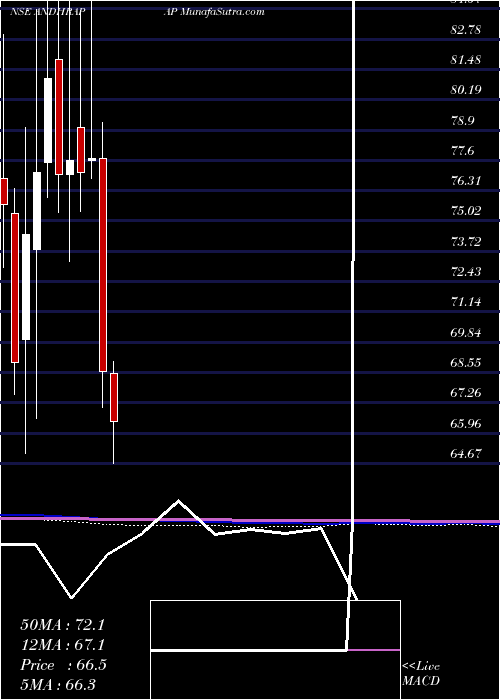The height and width of the screenshot is (700, 500).
Task: Click the 69.84 price axis label
Action: coord(466,333)
